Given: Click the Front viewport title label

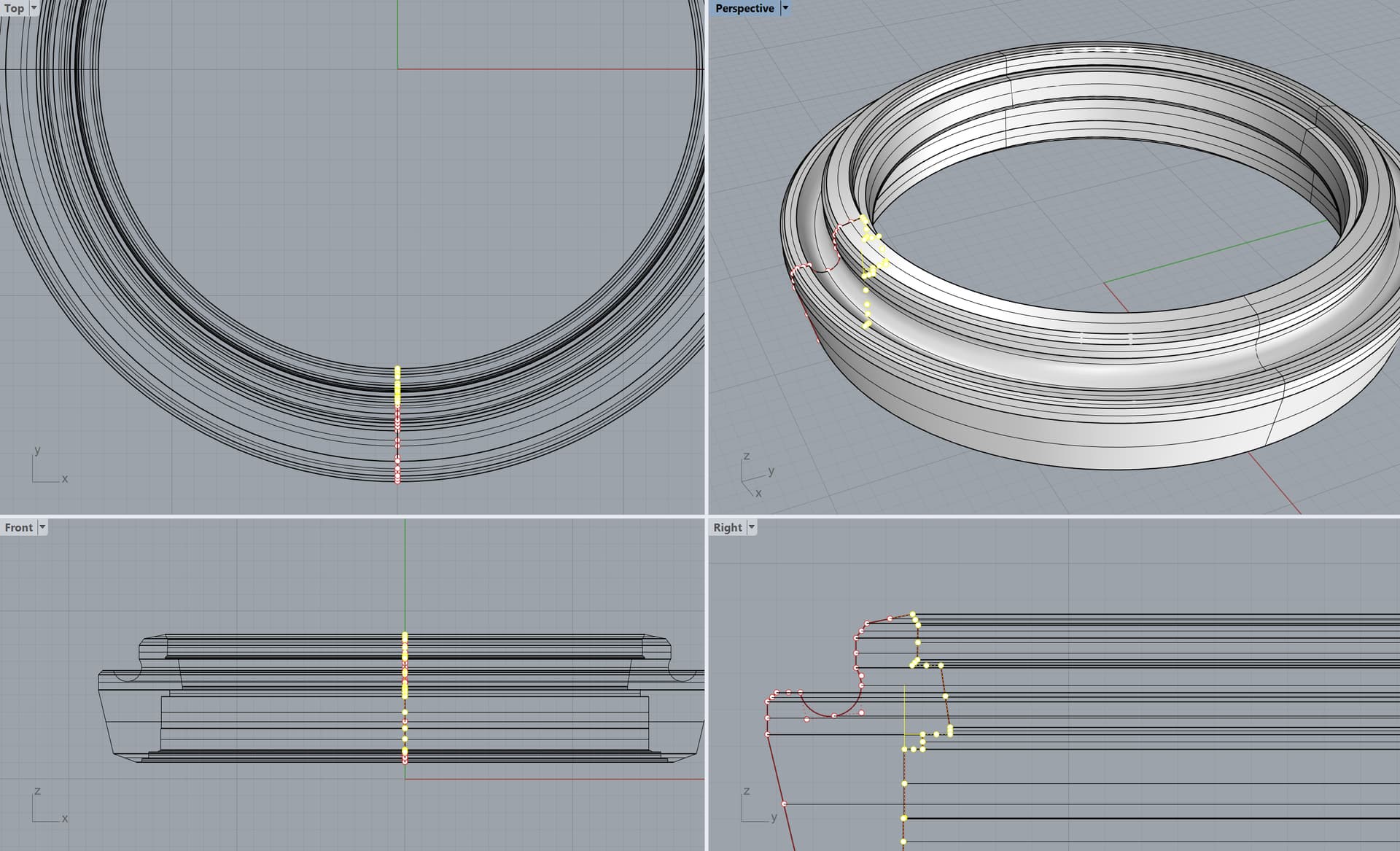Looking at the screenshot, I should click(x=18, y=527).
